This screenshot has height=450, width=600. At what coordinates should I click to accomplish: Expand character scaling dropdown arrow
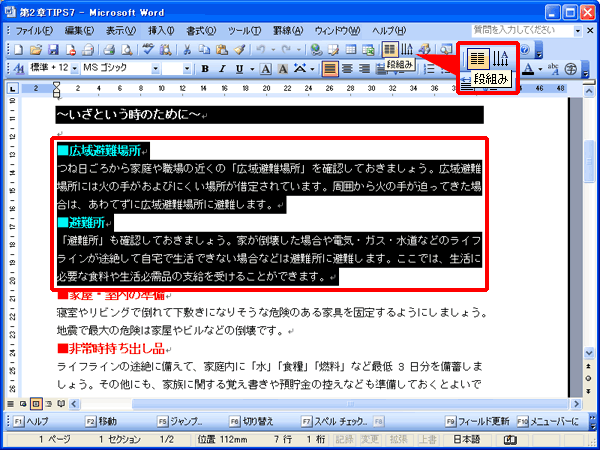click(x=313, y=69)
